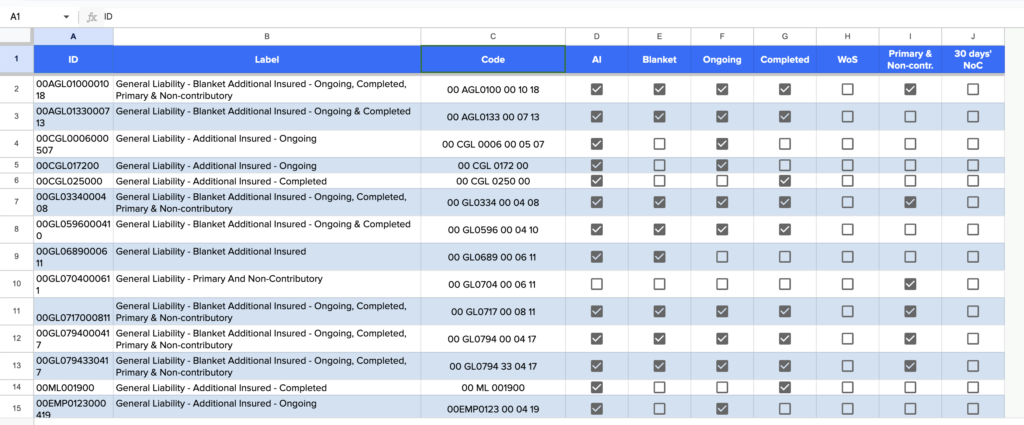Check Blanket for 00 CGL 0006 00 05 07
Image resolution: width=1024 pixels, height=425 pixels.
pos(659,144)
